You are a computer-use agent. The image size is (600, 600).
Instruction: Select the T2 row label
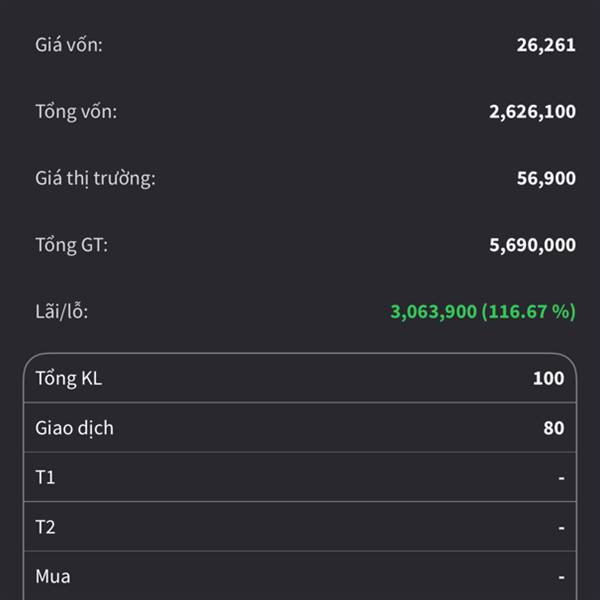coord(45,527)
